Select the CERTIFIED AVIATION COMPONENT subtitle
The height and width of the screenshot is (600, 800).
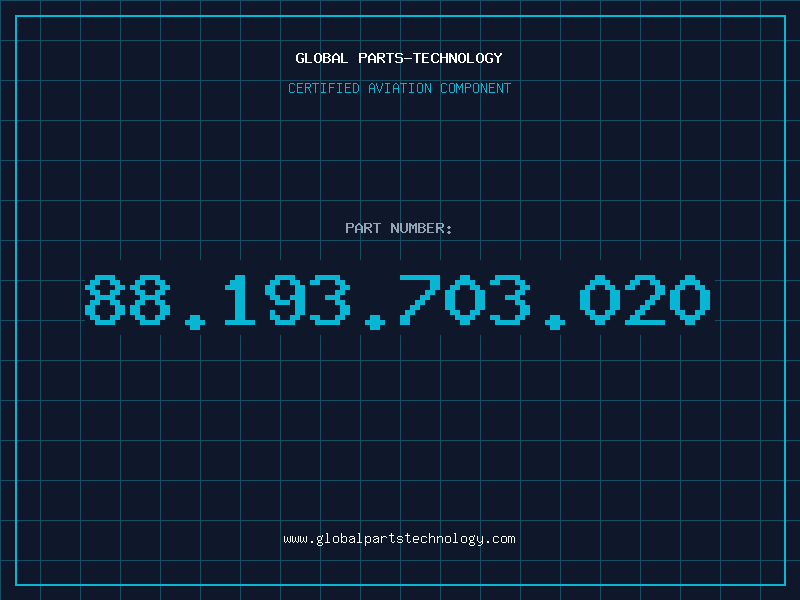tap(399, 88)
